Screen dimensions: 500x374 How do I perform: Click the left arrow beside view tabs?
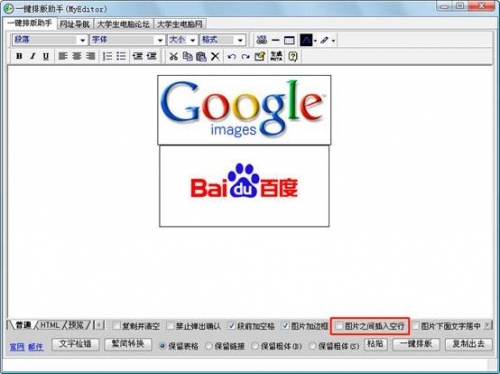click(99, 325)
